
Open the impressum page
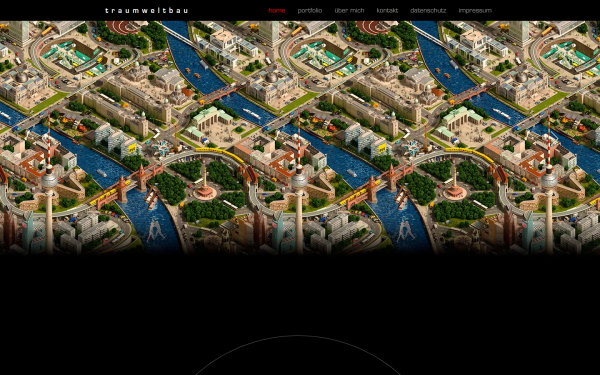click(475, 10)
